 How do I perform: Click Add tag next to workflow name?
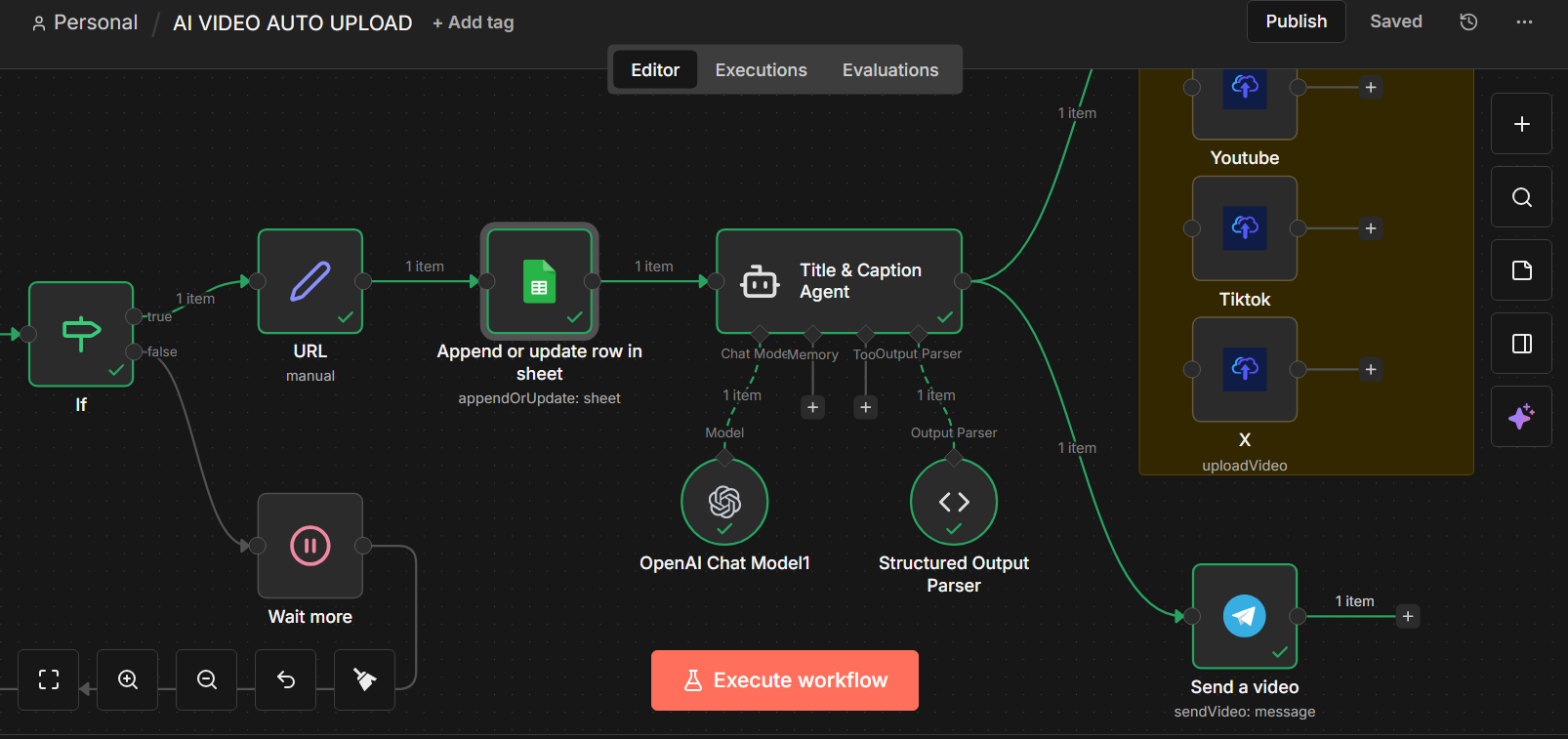tap(473, 22)
